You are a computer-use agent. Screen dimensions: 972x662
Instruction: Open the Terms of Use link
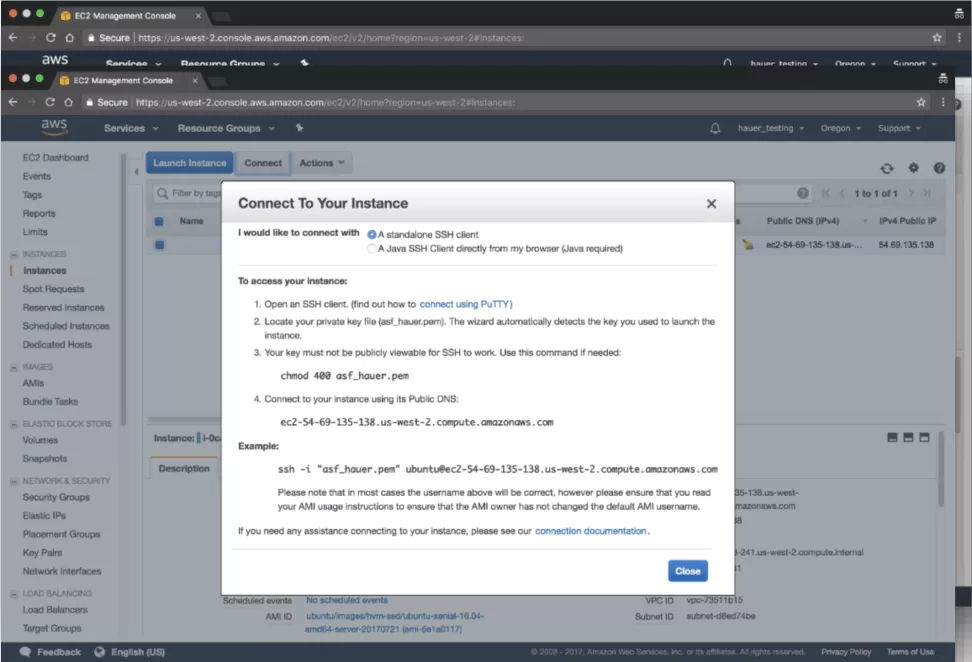tap(910, 652)
